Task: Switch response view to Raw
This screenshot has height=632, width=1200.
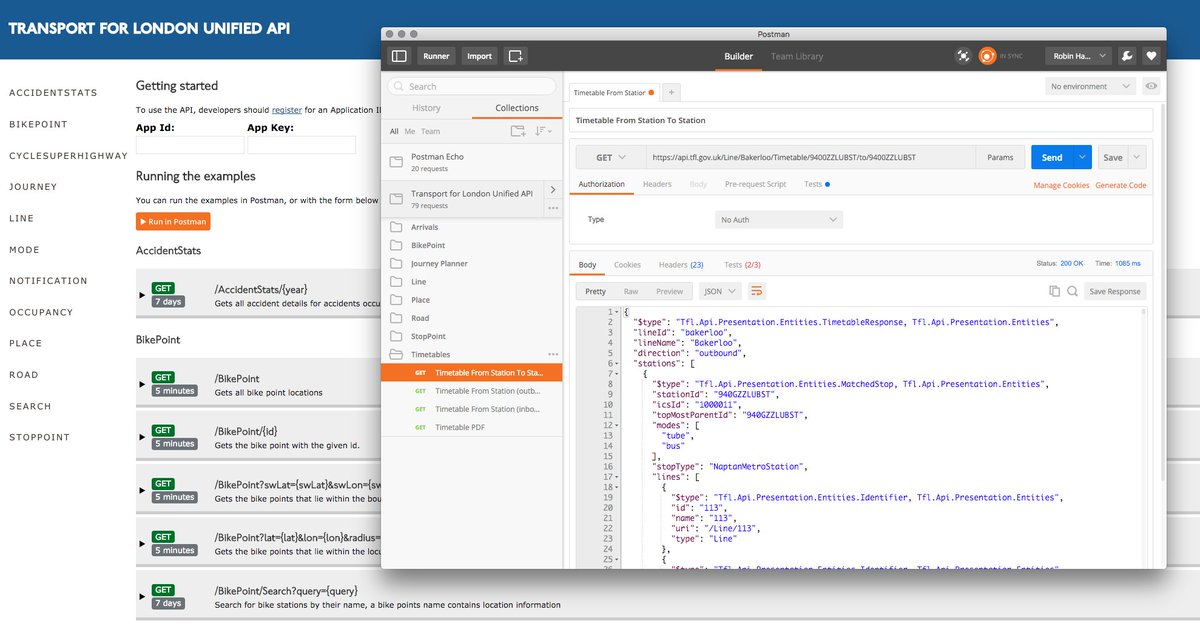Action: pos(631,291)
